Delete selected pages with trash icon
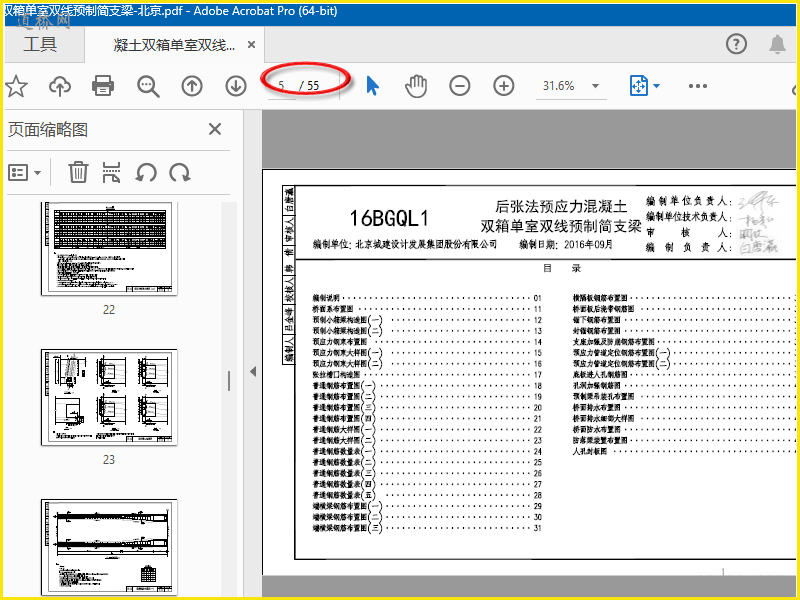 78,172
